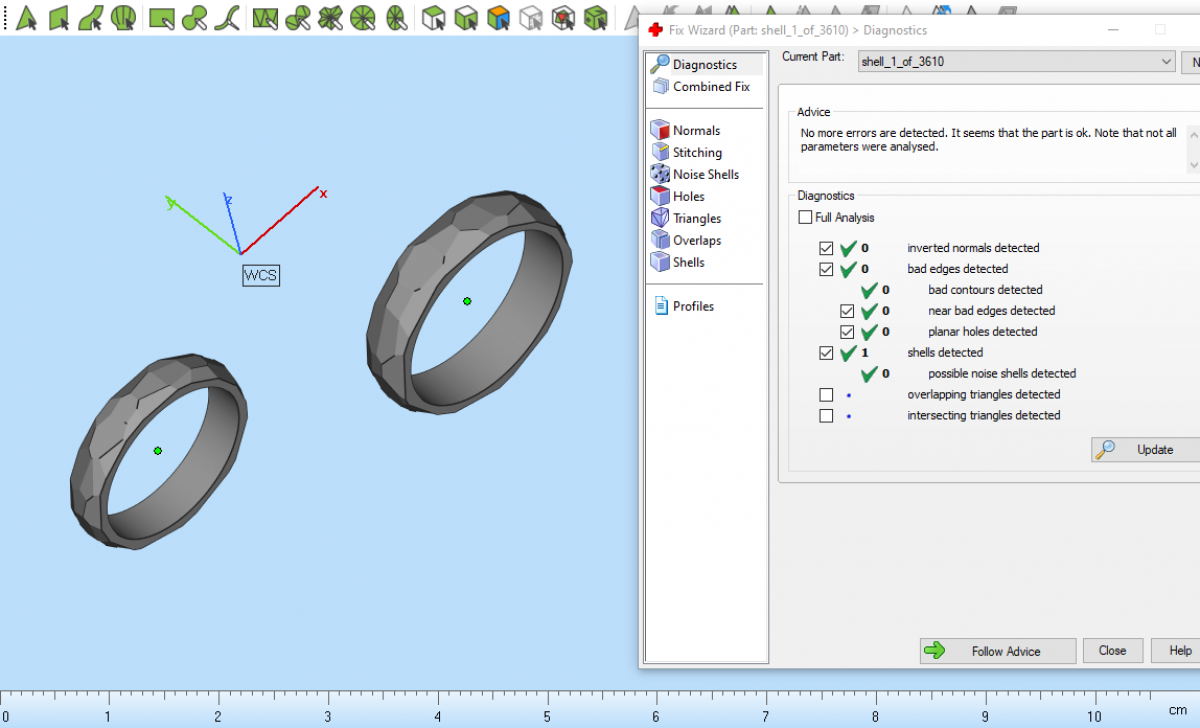
Task: Check the intersecting triangles detected box
Action: click(x=826, y=415)
